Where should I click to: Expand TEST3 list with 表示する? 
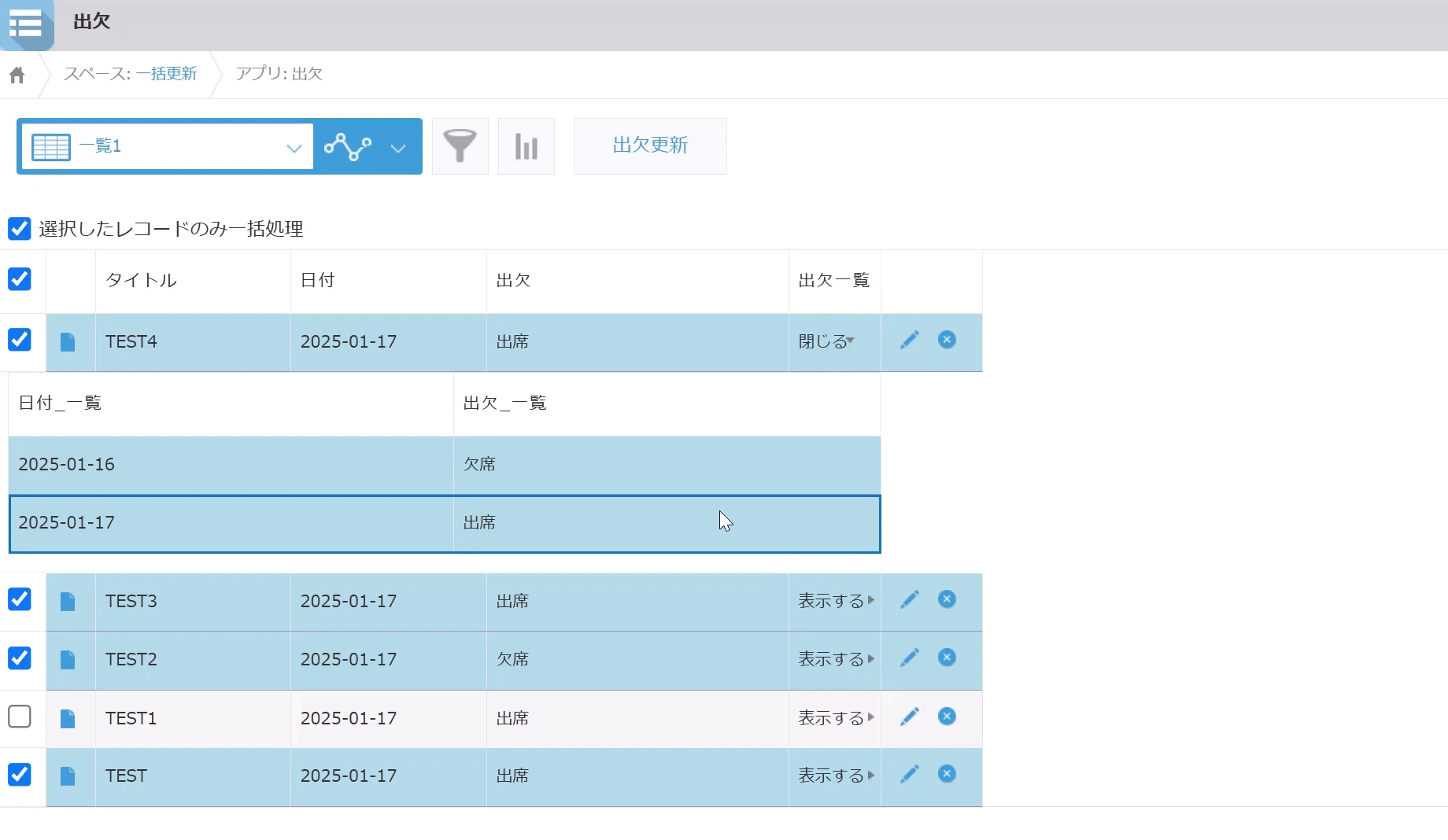point(837,601)
